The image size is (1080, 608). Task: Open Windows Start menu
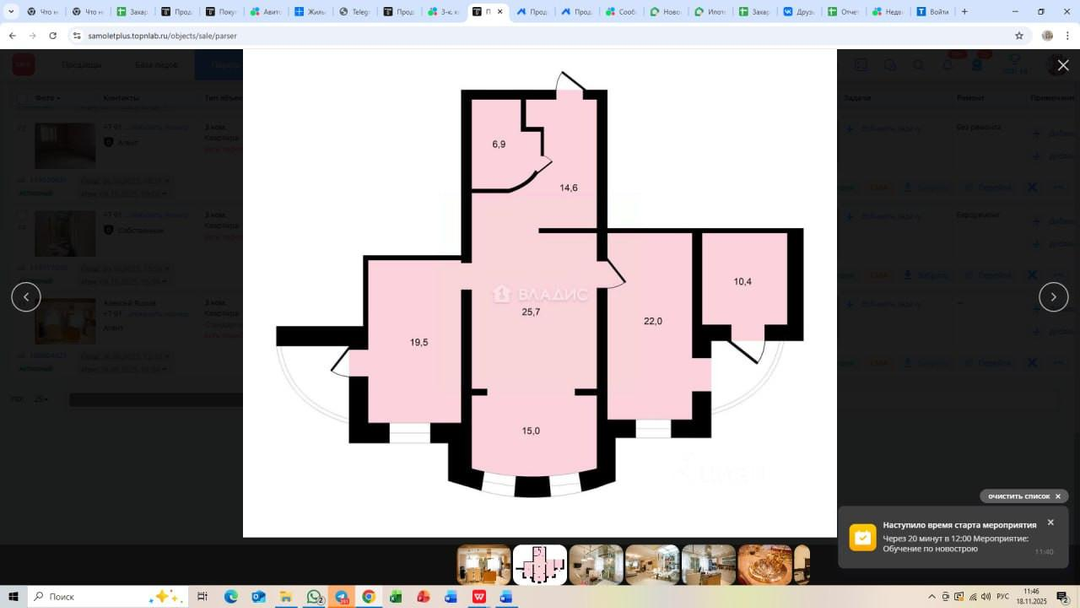(14, 597)
